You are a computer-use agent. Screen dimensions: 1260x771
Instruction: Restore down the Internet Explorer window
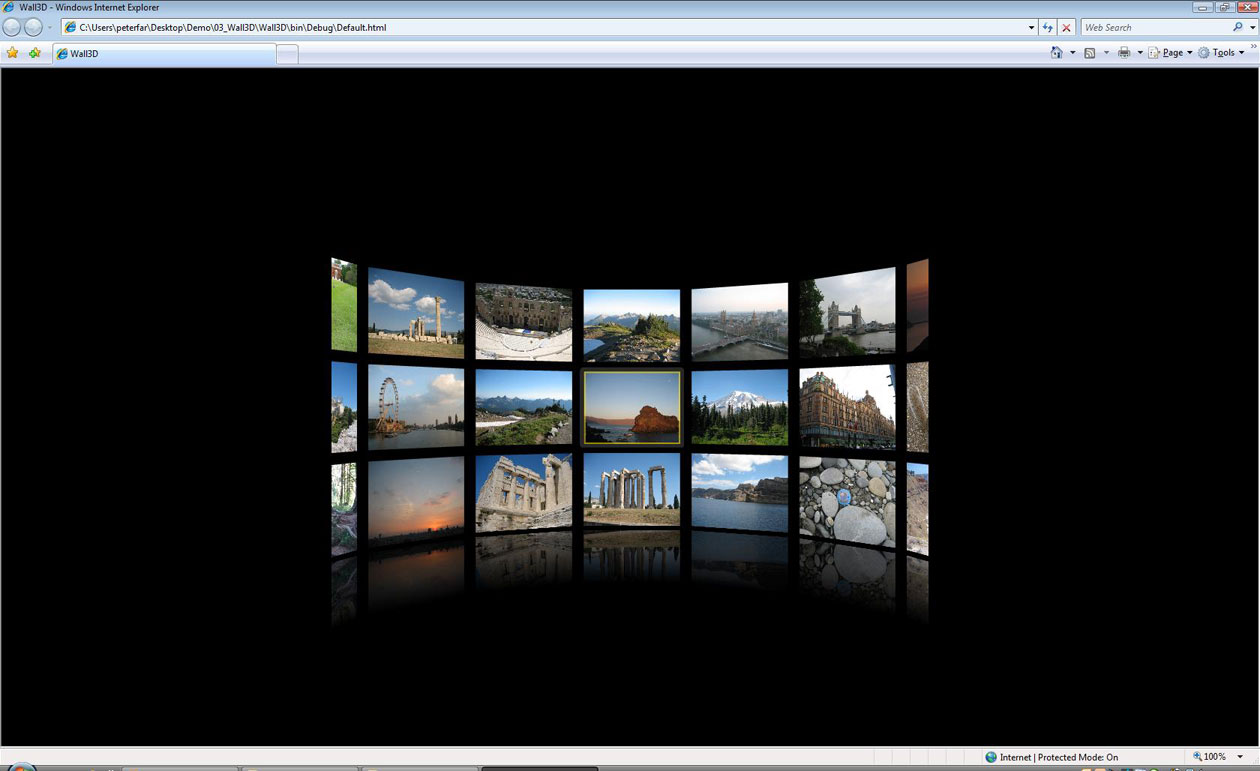click(x=1224, y=7)
